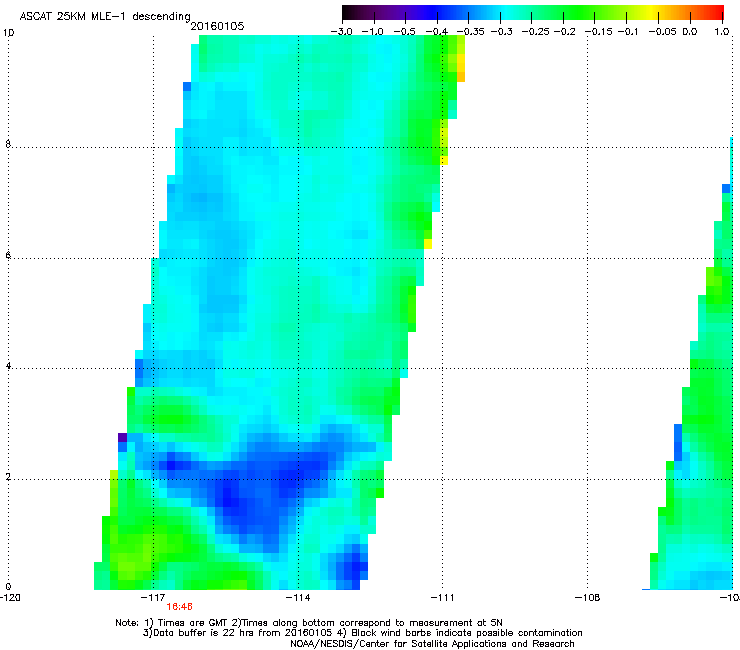Click the latitude label 8
Viewport: 740px width, 650px height.
tap(8, 144)
